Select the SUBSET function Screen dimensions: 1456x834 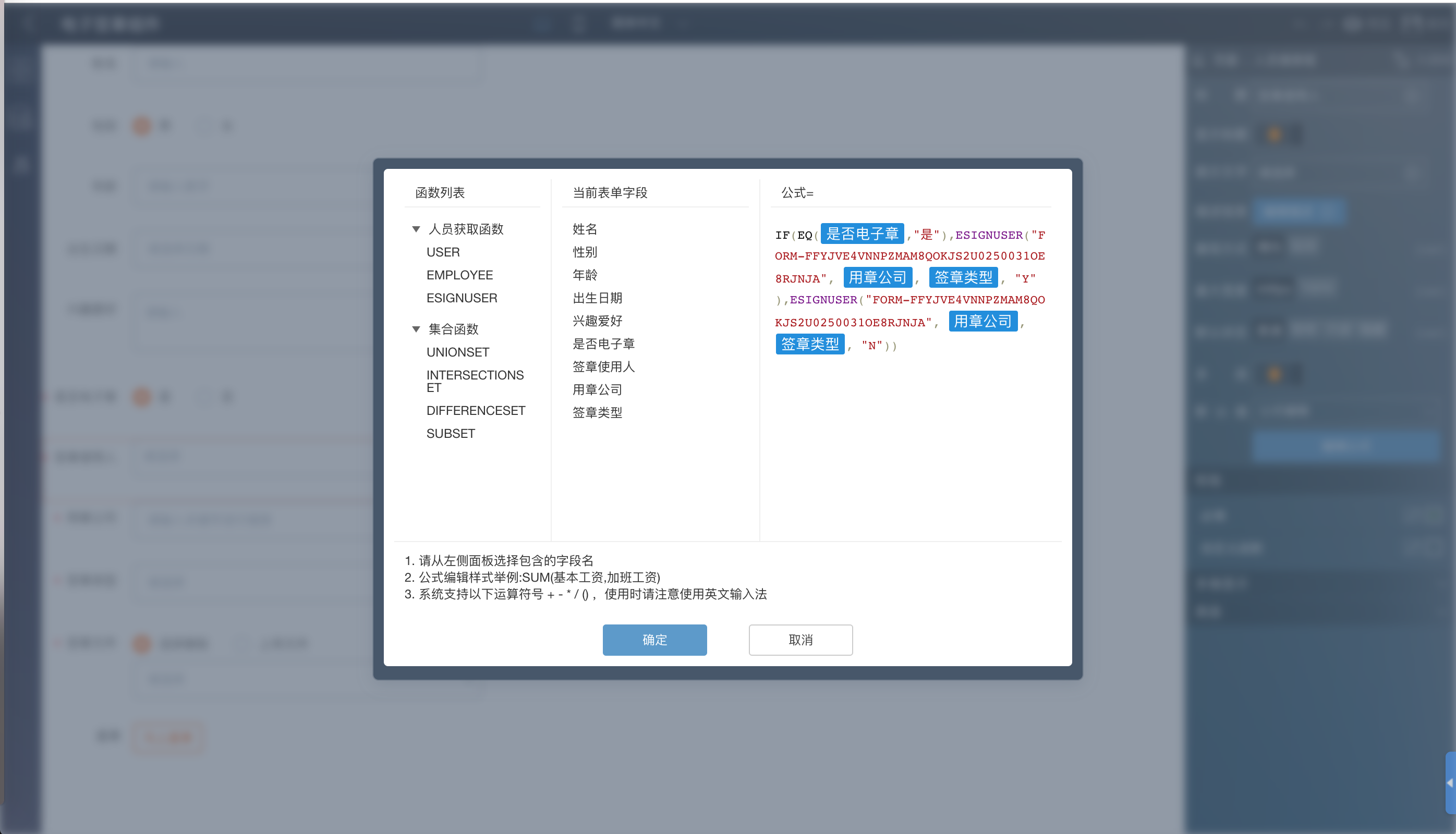(x=451, y=434)
